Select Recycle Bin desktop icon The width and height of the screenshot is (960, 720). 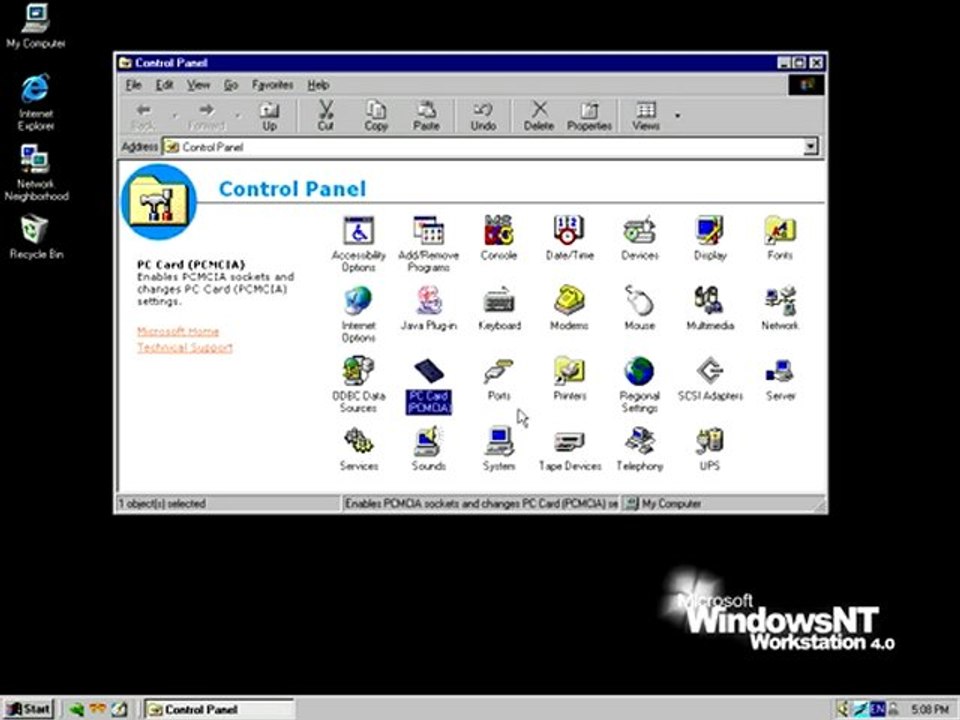pos(36,238)
